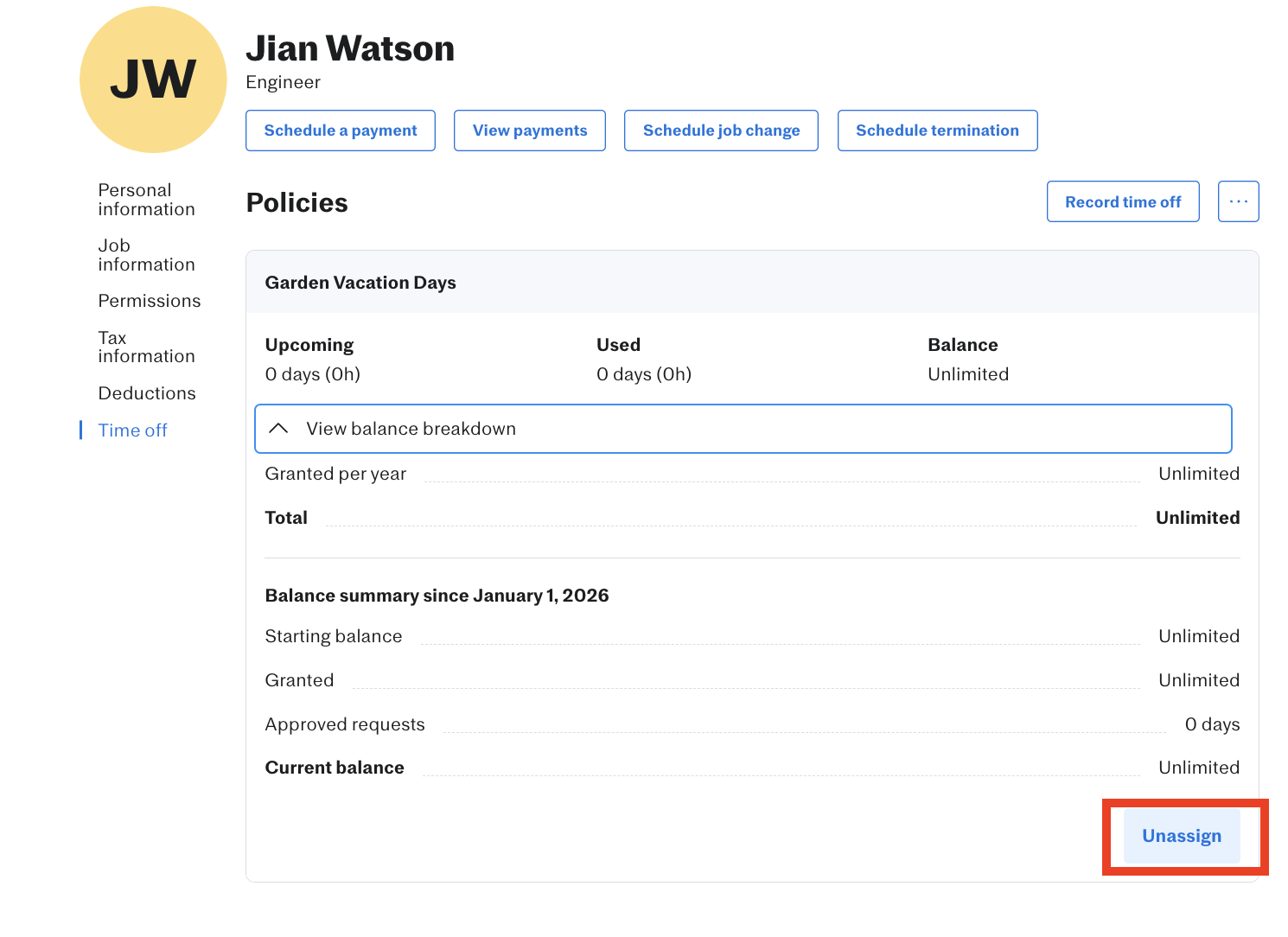Select Time off in the sidebar
This screenshot has height=937, width=1288.
point(132,430)
